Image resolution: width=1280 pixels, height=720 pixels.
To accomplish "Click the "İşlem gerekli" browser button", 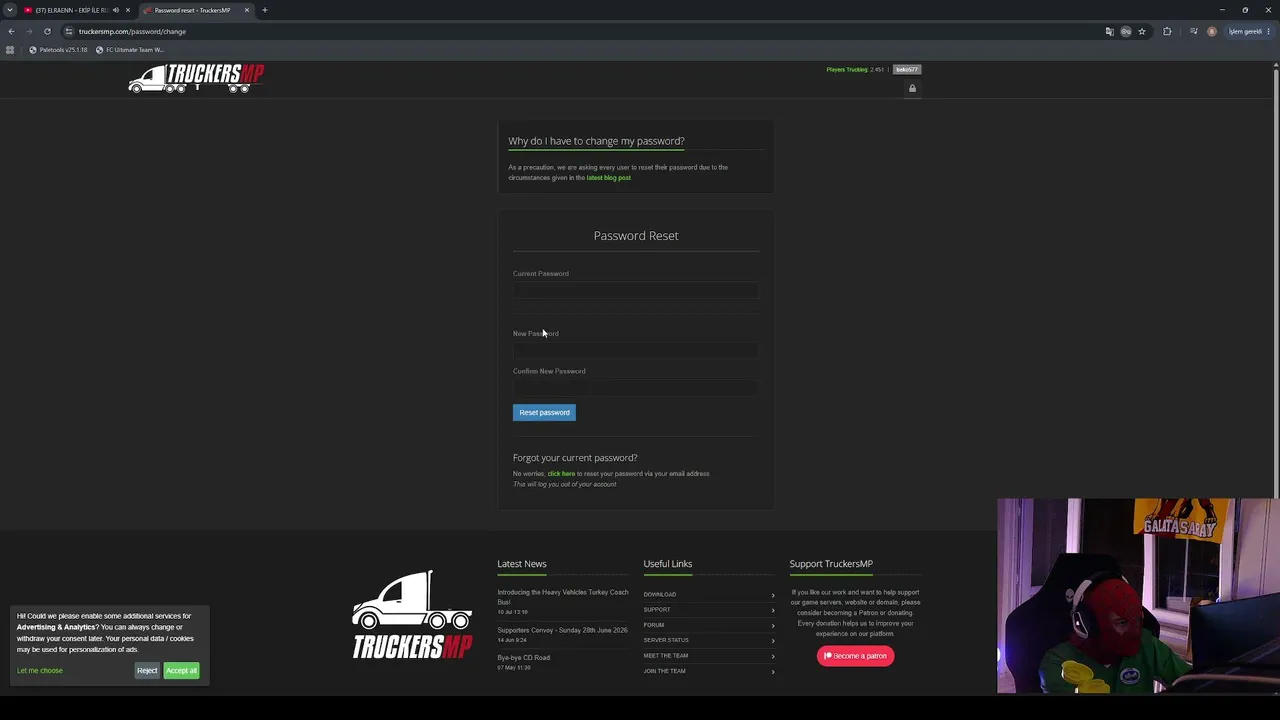I will point(1247,31).
